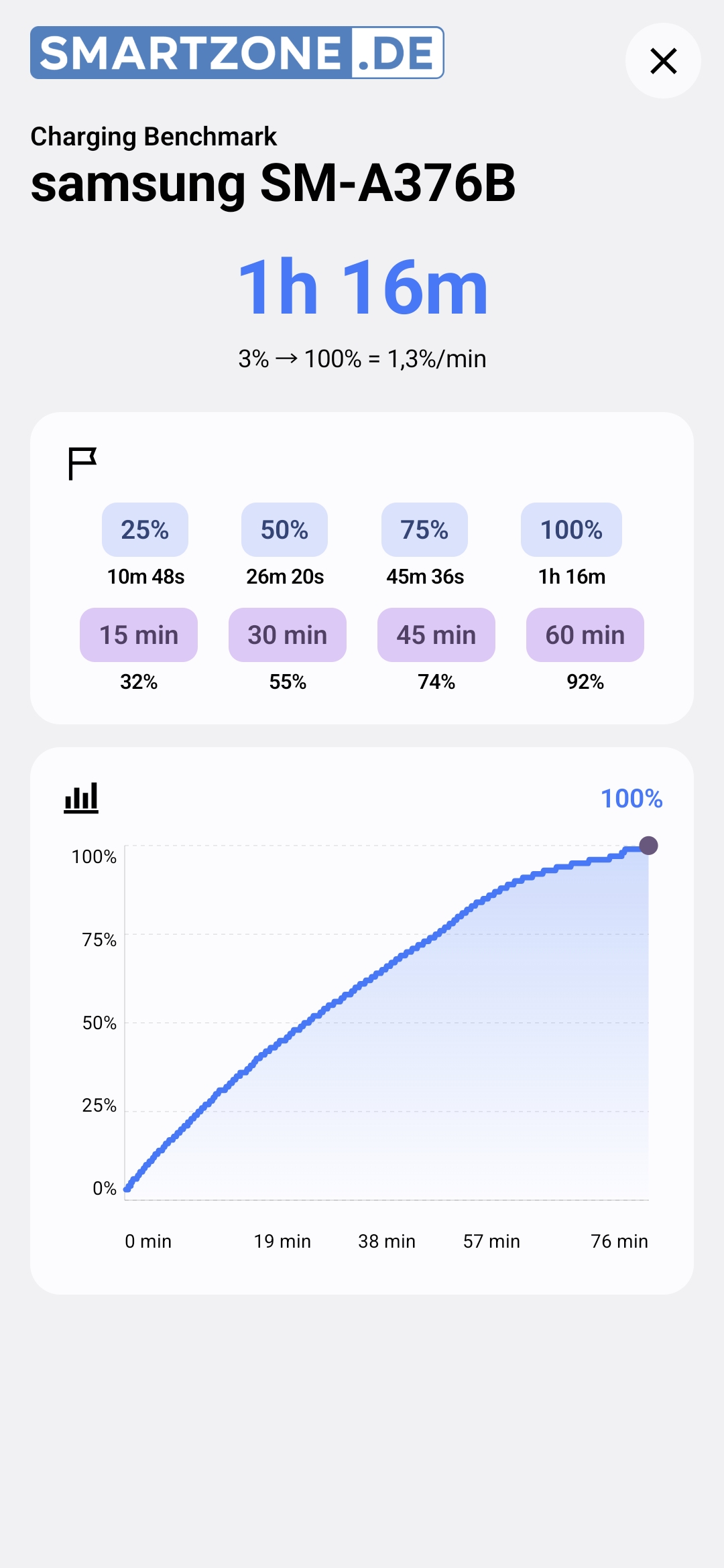Click the 1h 16m total time heading
This screenshot has height=1568, width=724.
coord(363,287)
